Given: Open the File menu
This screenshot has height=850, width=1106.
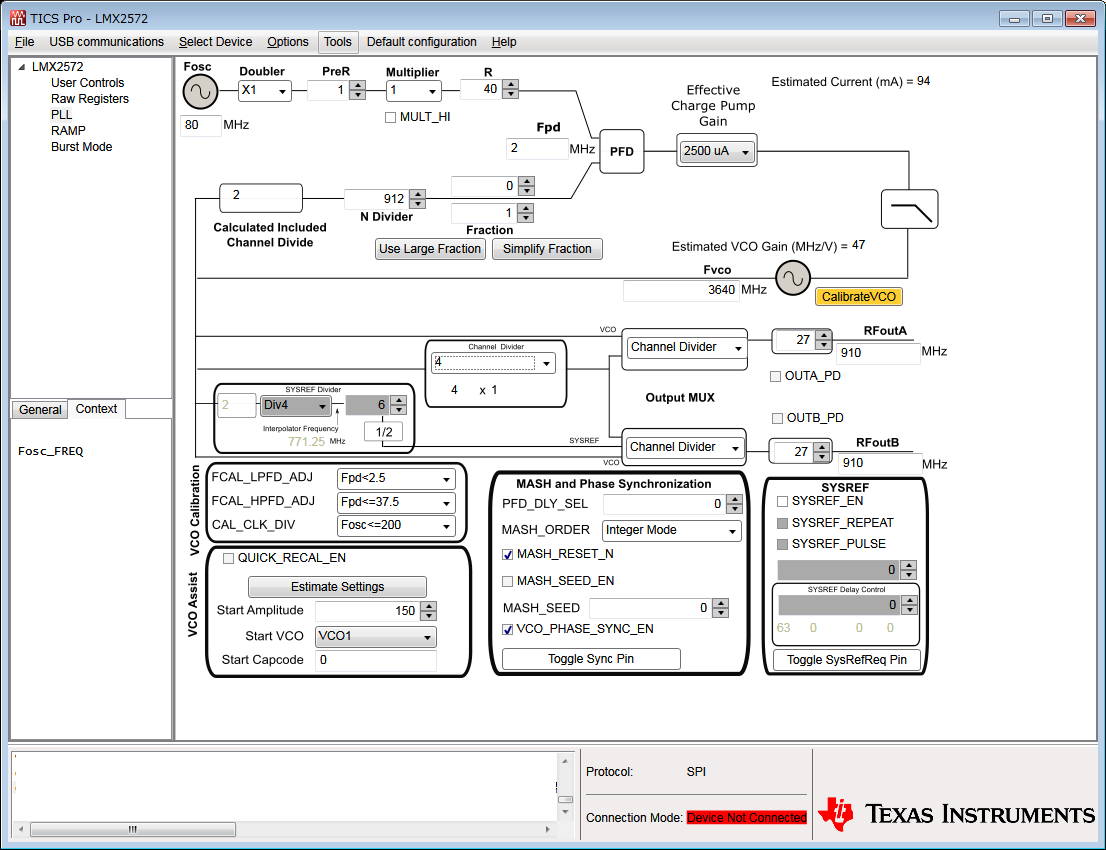Looking at the screenshot, I should click(x=24, y=42).
